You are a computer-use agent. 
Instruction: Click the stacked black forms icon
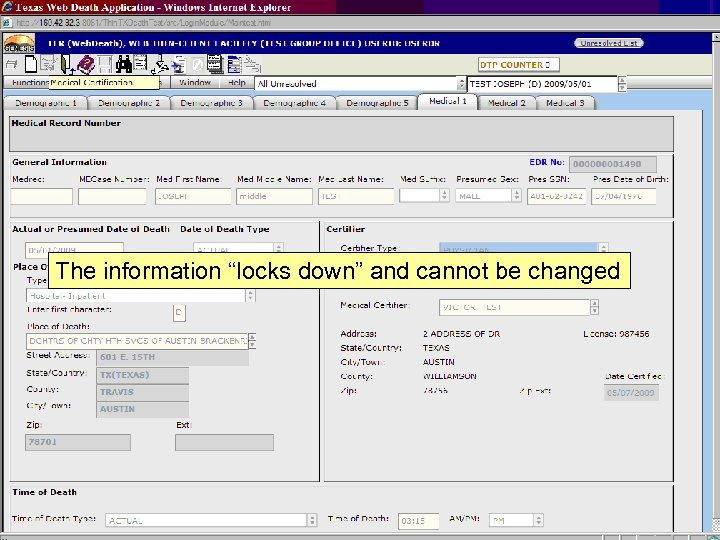214,64
